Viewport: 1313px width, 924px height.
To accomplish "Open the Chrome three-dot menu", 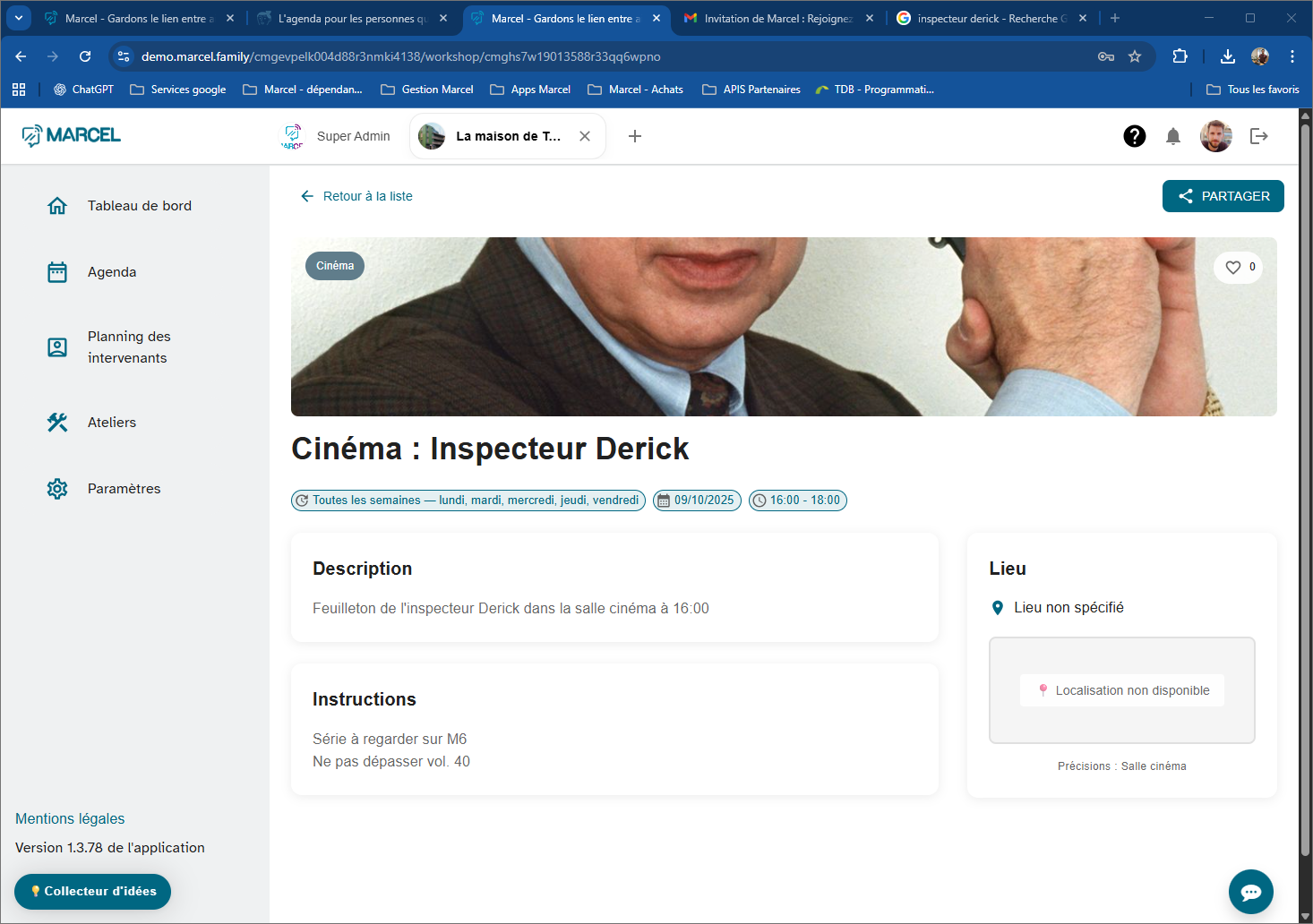I will click(1292, 56).
